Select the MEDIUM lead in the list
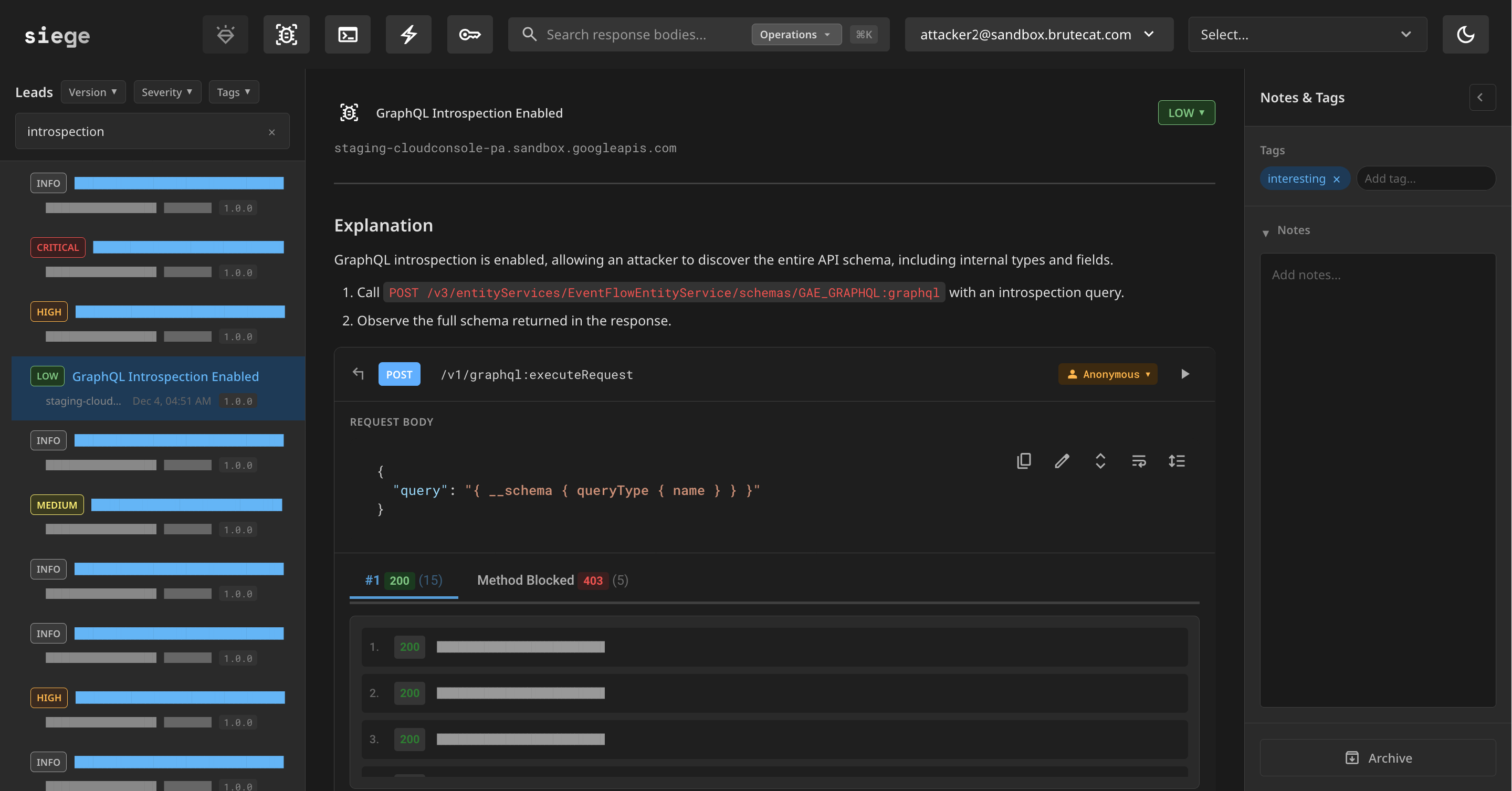Image resolution: width=1512 pixels, height=791 pixels. [157, 516]
